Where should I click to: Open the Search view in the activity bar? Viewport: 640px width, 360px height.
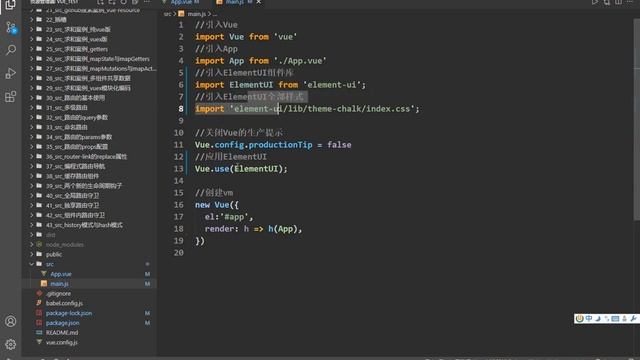pos(11,50)
